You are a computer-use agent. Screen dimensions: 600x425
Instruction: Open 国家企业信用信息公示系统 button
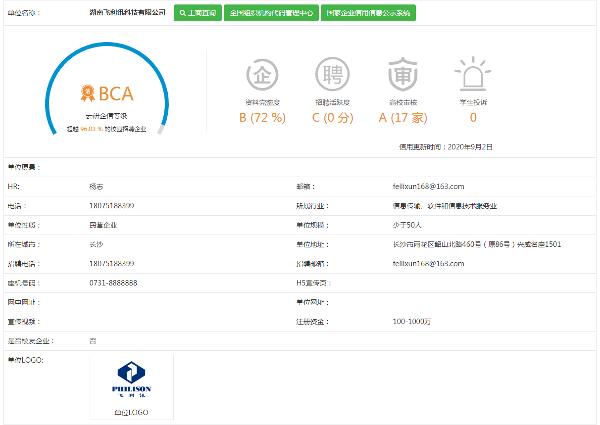(367, 14)
